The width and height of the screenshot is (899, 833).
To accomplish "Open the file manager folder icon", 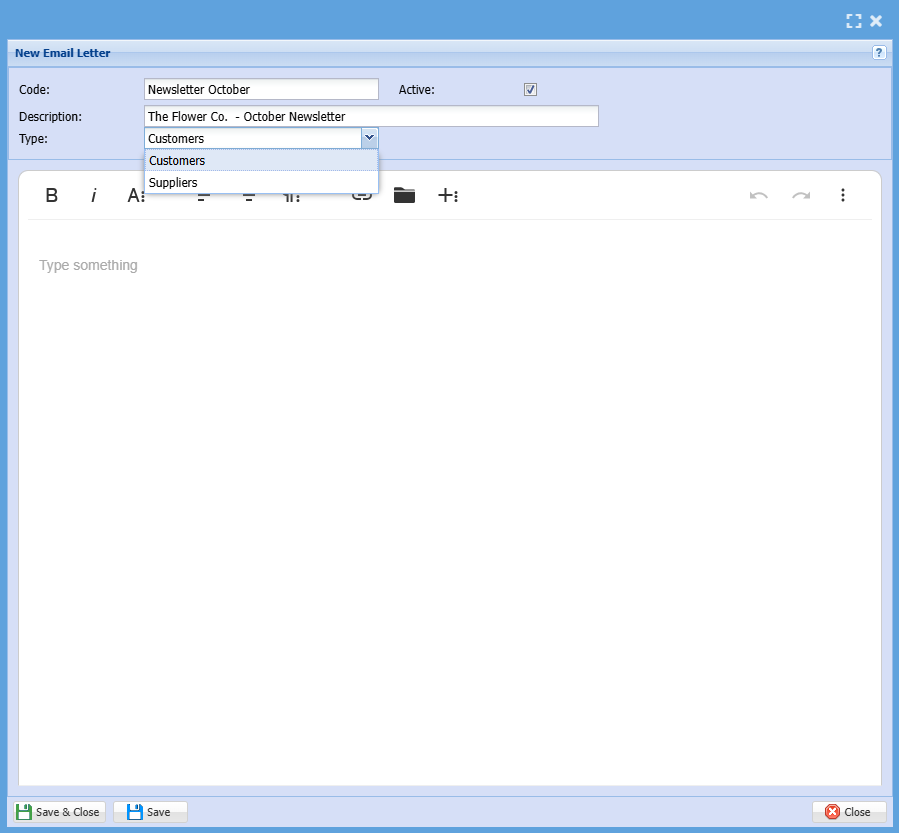I will coord(404,195).
